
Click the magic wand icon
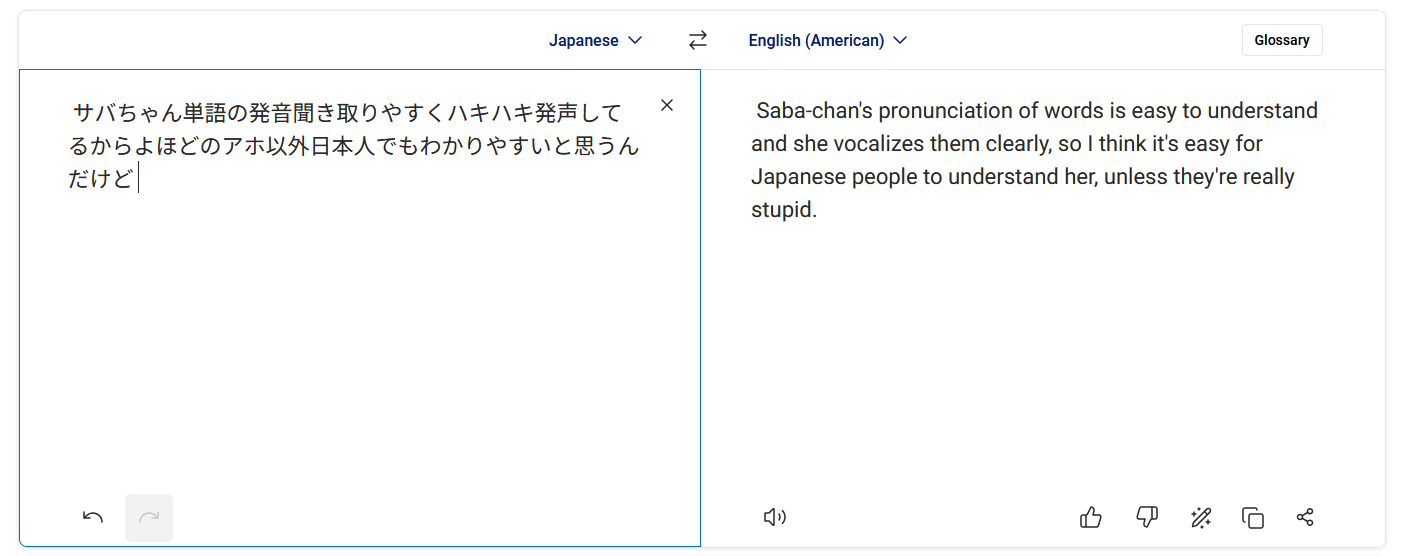[1200, 517]
